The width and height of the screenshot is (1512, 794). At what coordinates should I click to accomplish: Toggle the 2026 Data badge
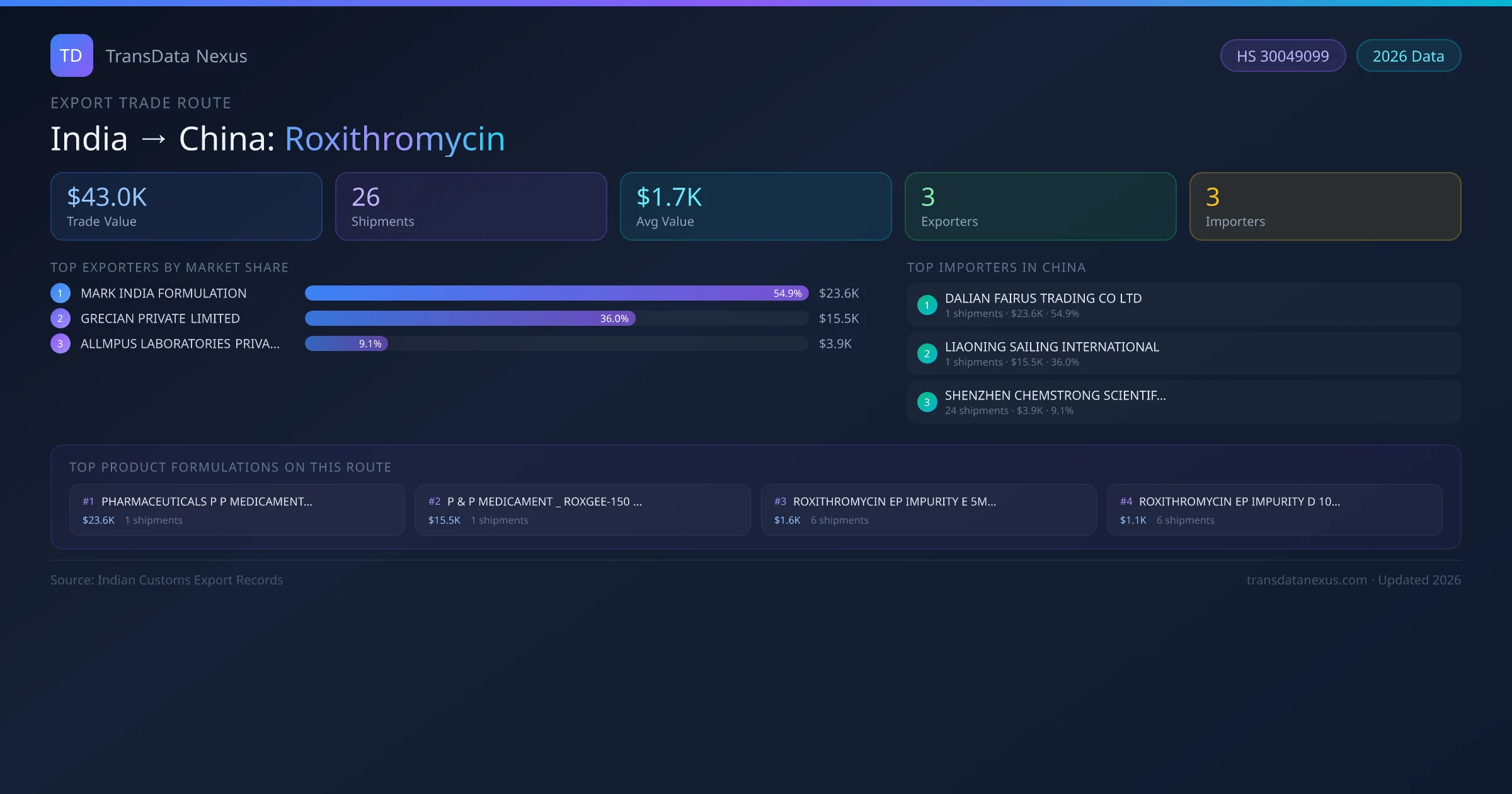(x=1408, y=55)
